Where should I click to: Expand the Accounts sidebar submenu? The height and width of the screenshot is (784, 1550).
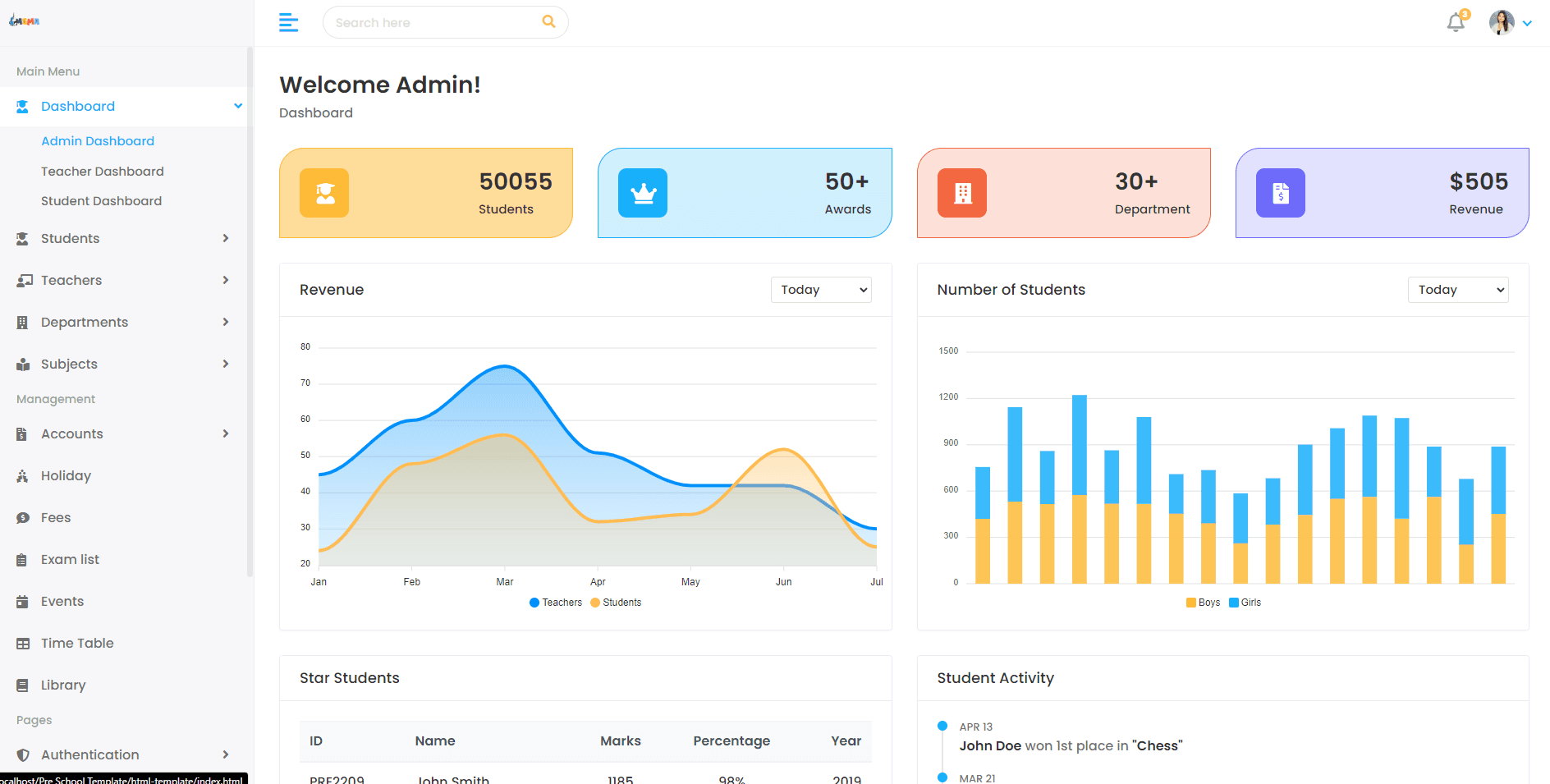[123, 433]
